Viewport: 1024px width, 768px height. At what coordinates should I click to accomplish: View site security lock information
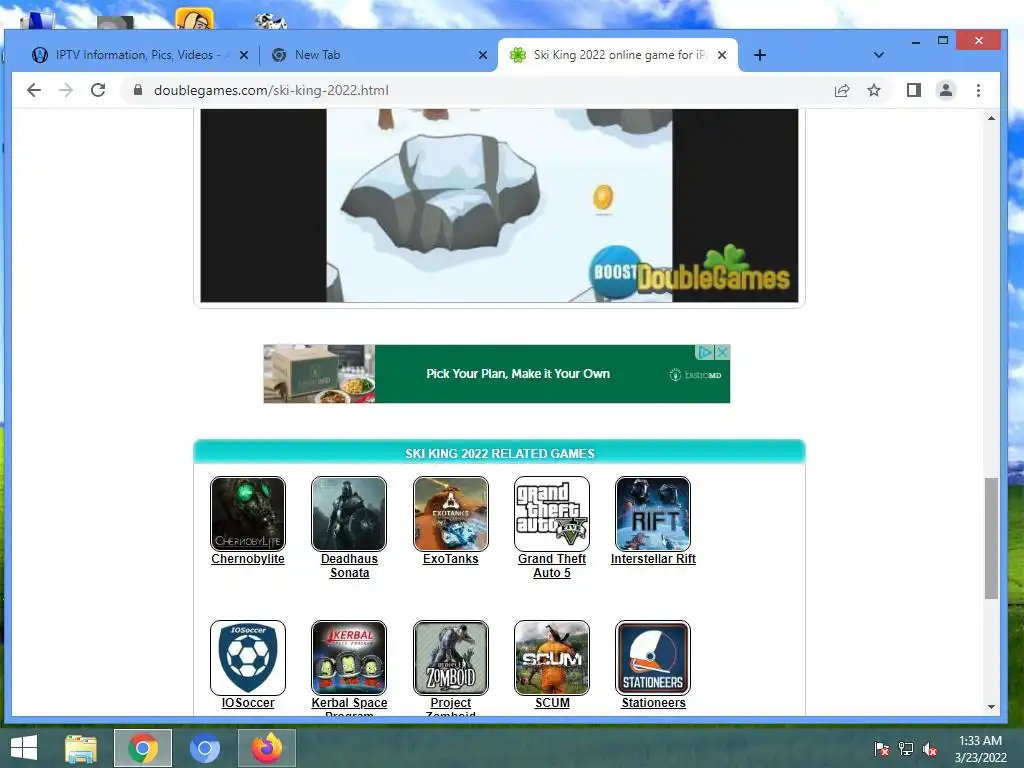[x=138, y=90]
